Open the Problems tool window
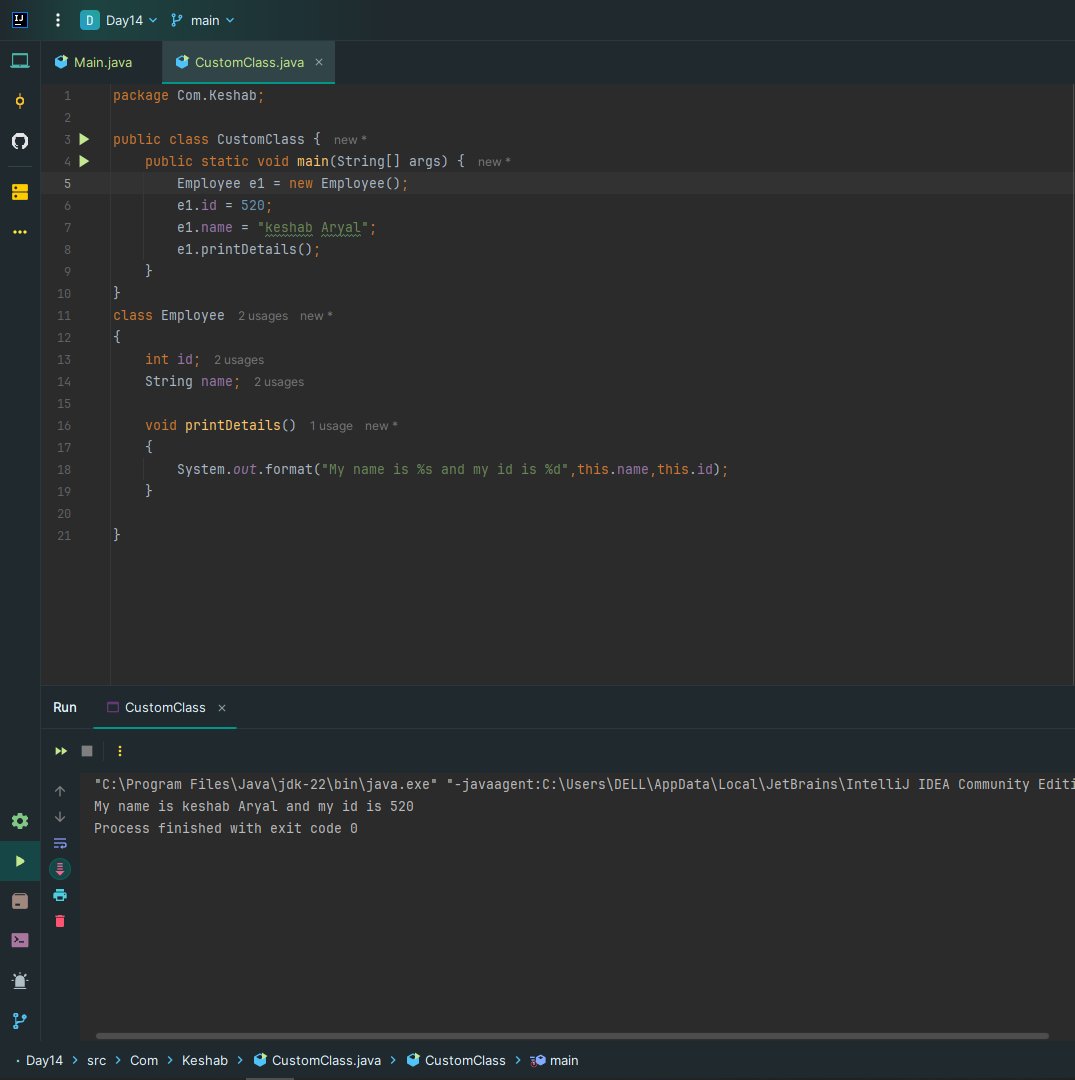1075x1080 pixels. click(x=20, y=981)
